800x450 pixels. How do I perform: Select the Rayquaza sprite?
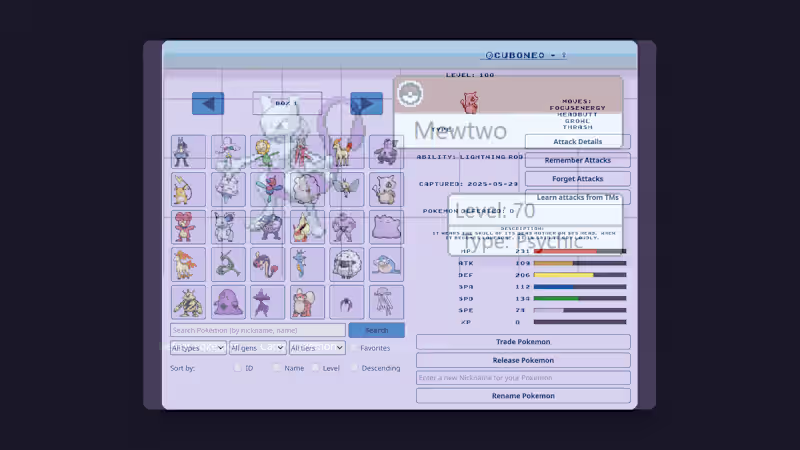pyautogui.click(x=228, y=265)
